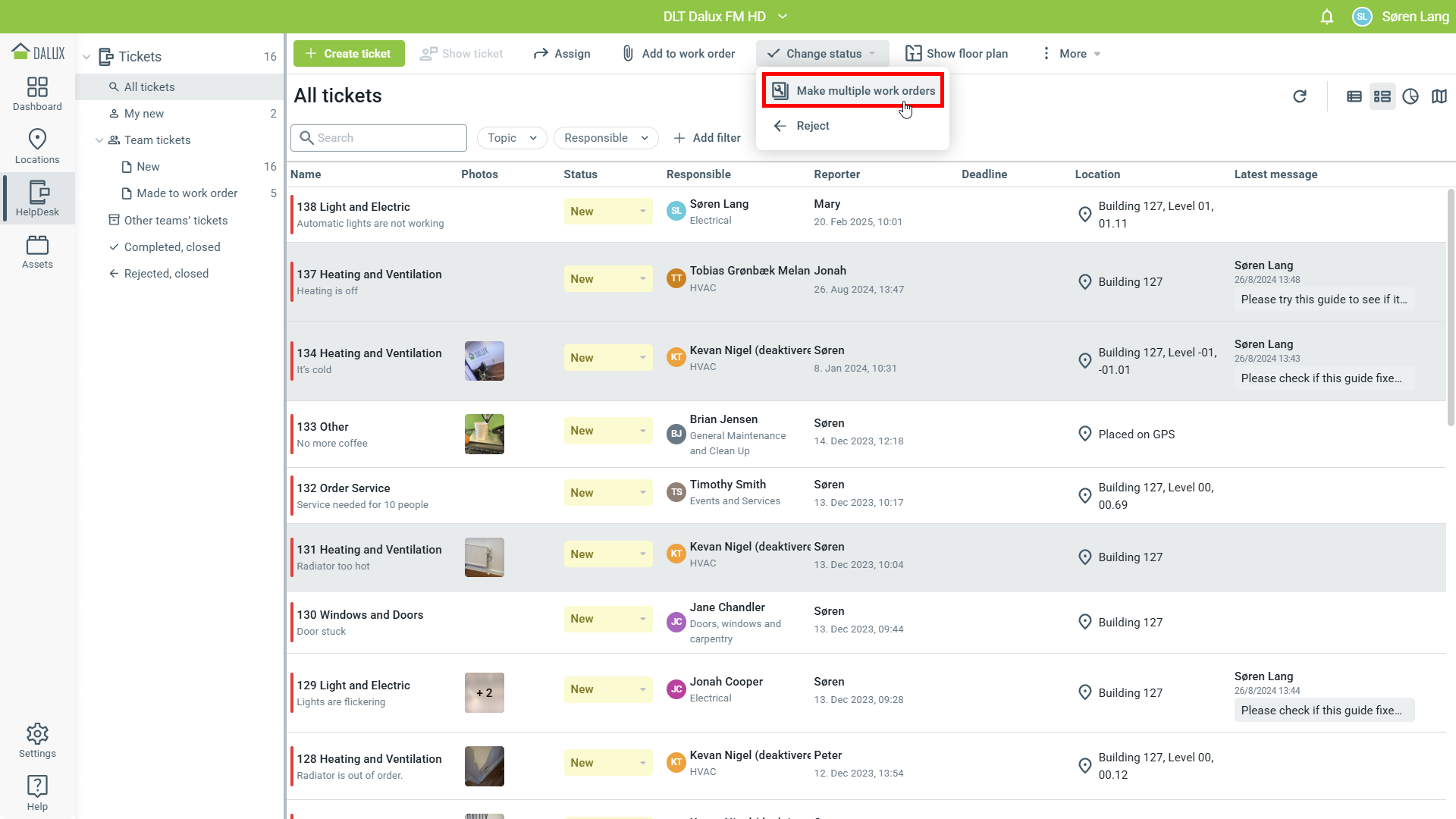Expand the Topic filter dropdown
The height and width of the screenshot is (819, 1456).
pyautogui.click(x=512, y=138)
